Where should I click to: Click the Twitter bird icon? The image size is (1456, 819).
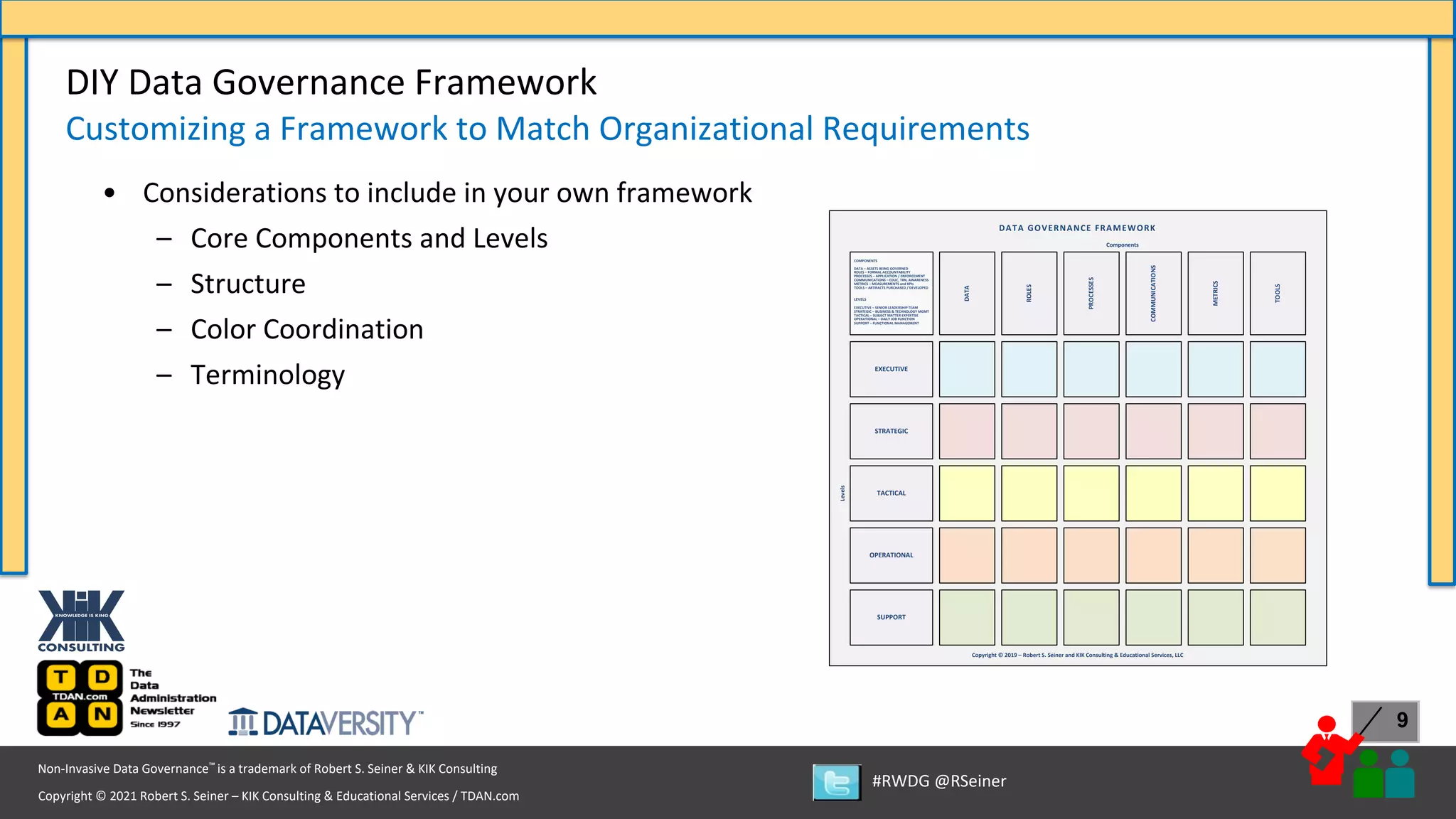point(836,782)
